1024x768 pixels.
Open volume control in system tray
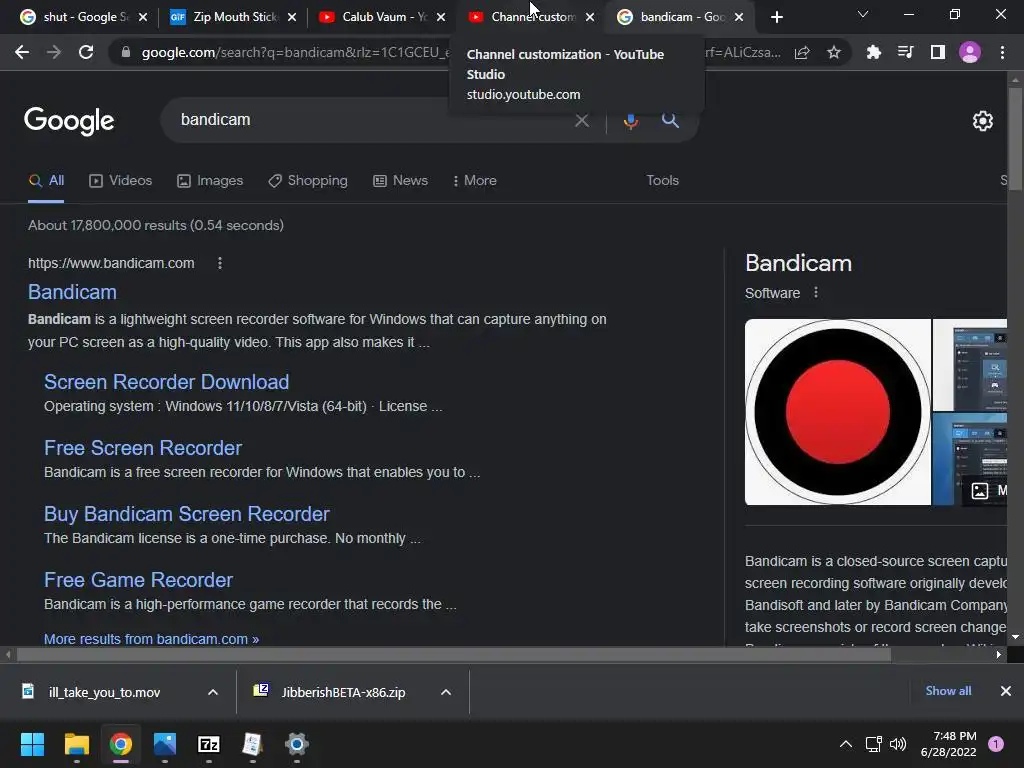click(898, 744)
